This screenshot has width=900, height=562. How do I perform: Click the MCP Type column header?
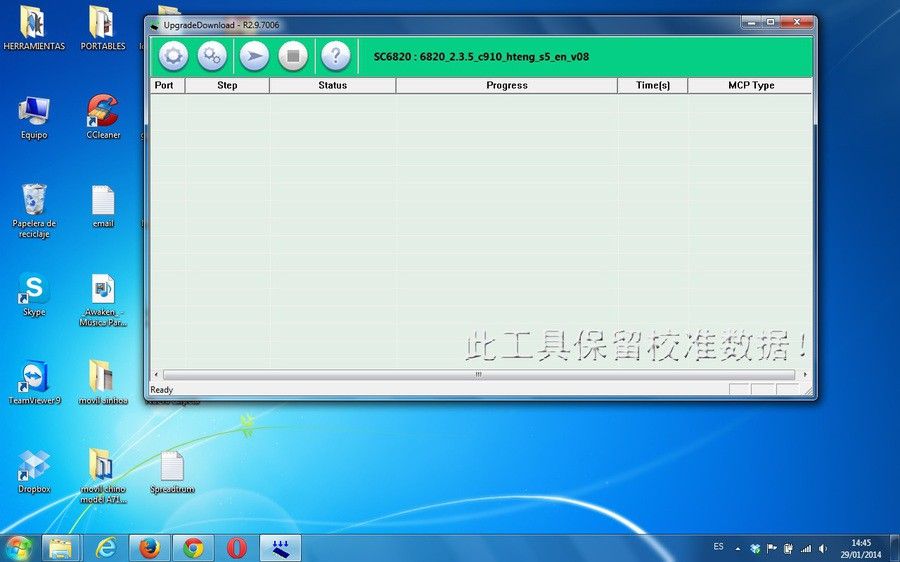click(751, 85)
